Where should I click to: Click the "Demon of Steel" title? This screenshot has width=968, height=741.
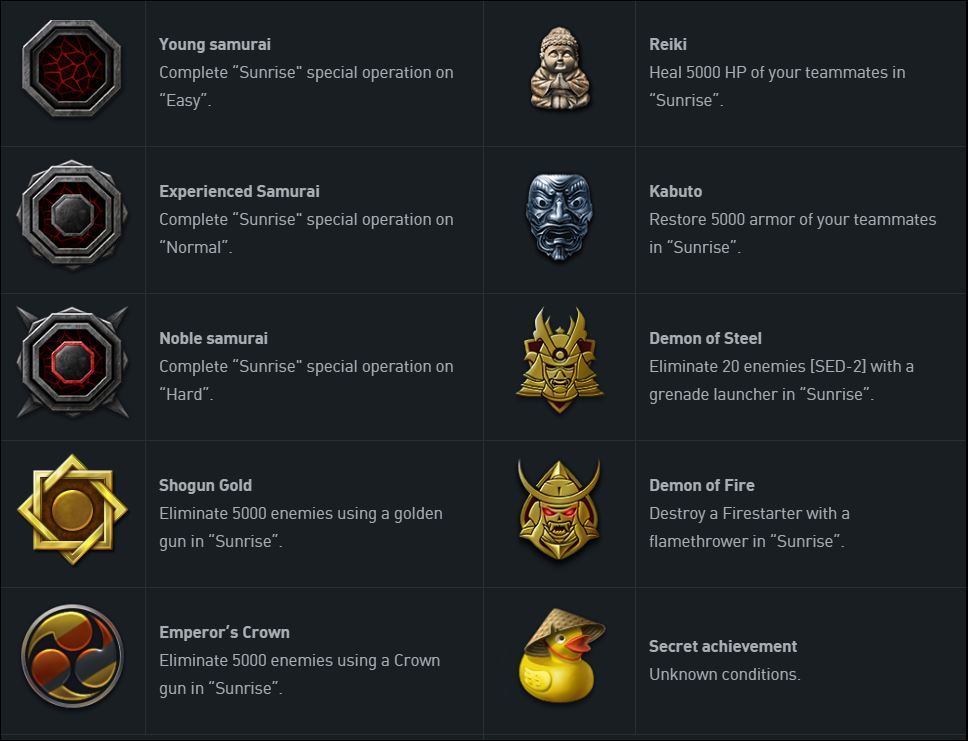tap(705, 338)
